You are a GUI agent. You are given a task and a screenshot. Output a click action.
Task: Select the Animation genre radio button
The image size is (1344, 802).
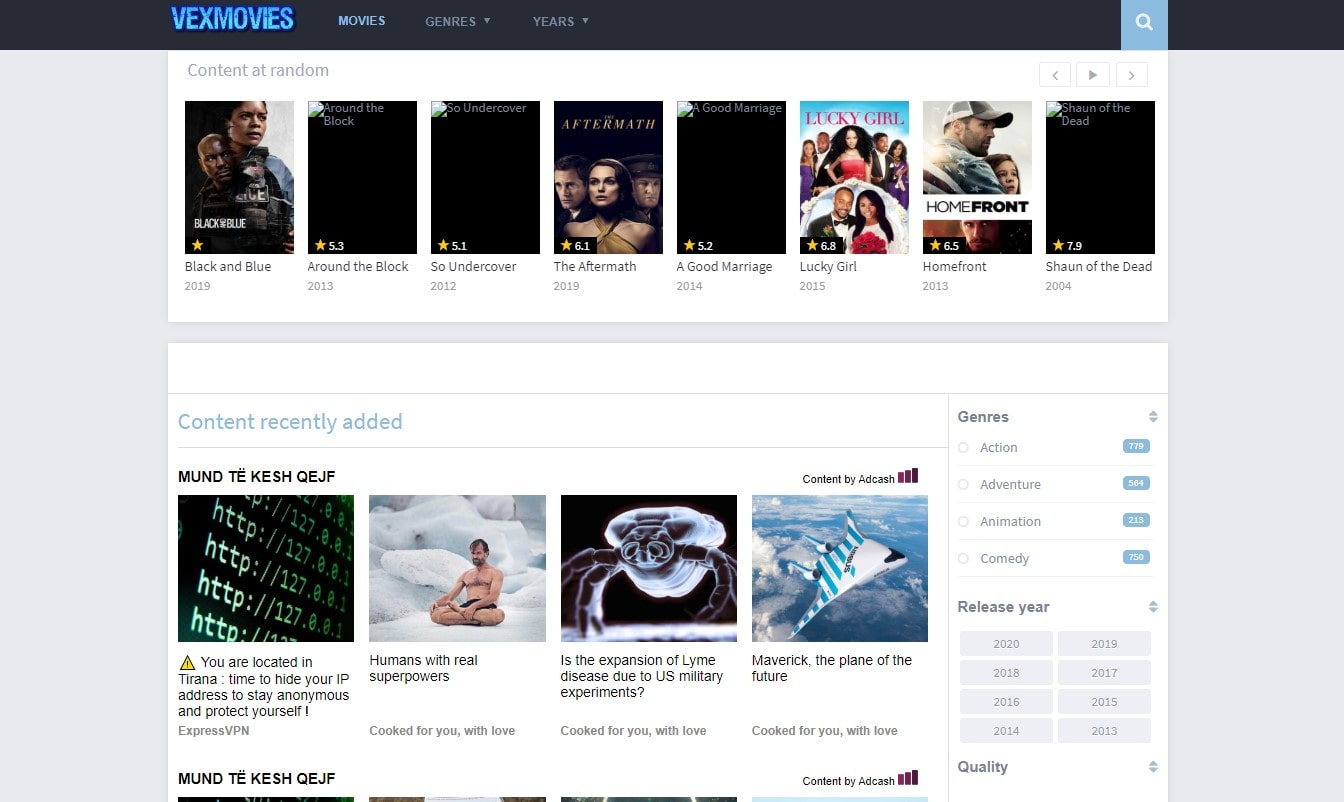(963, 522)
